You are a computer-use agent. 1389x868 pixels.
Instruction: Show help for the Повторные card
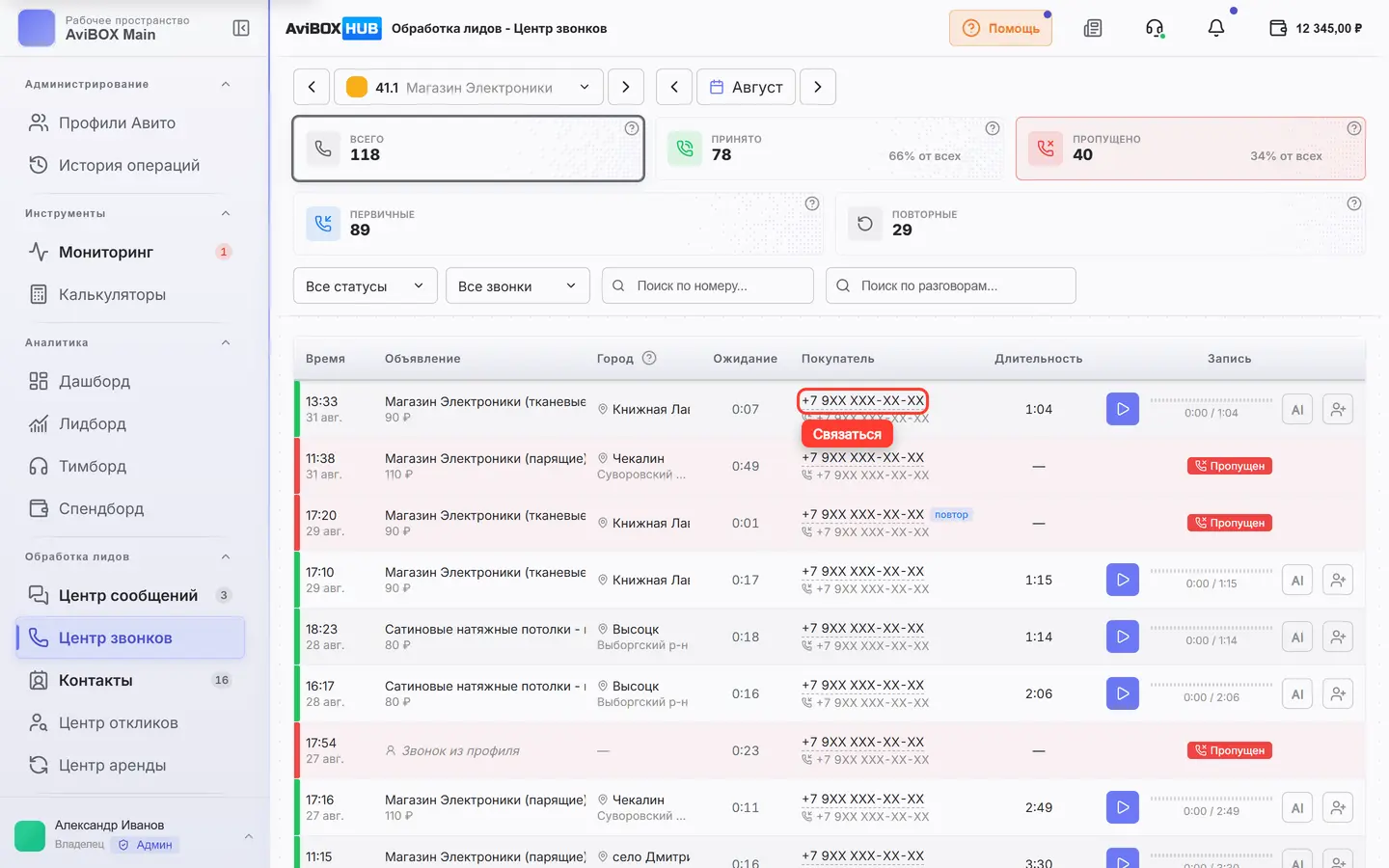1354,203
